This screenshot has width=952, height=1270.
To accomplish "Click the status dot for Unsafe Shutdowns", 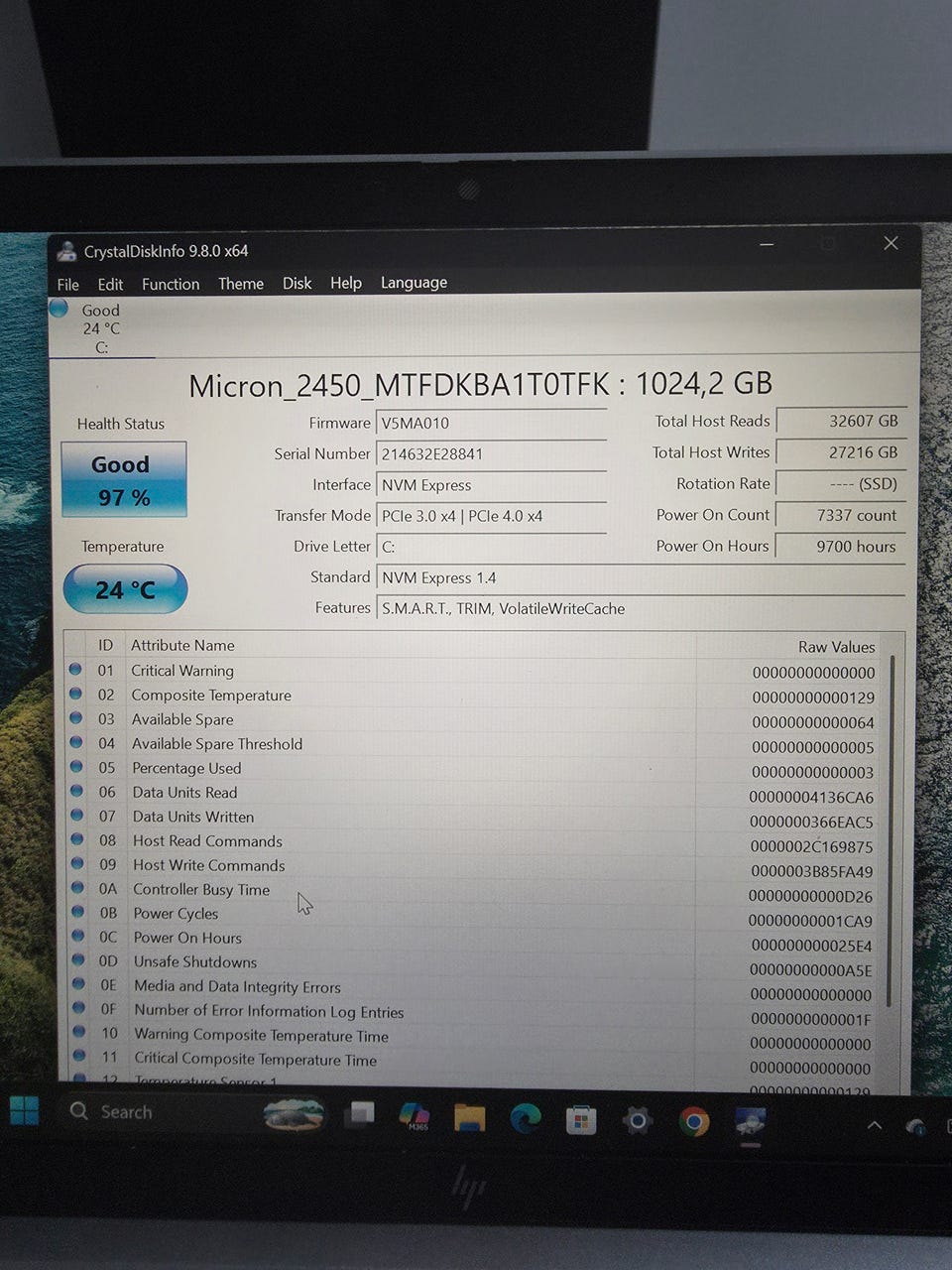I will tap(78, 960).
